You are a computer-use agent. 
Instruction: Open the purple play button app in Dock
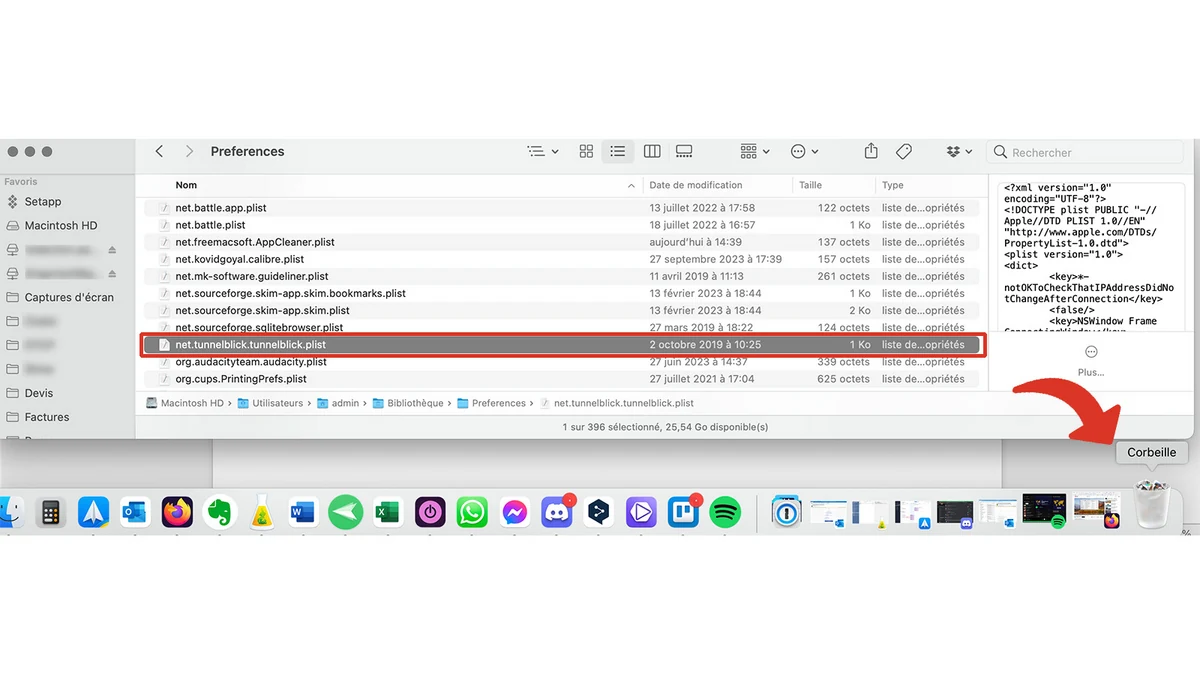tap(640, 513)
